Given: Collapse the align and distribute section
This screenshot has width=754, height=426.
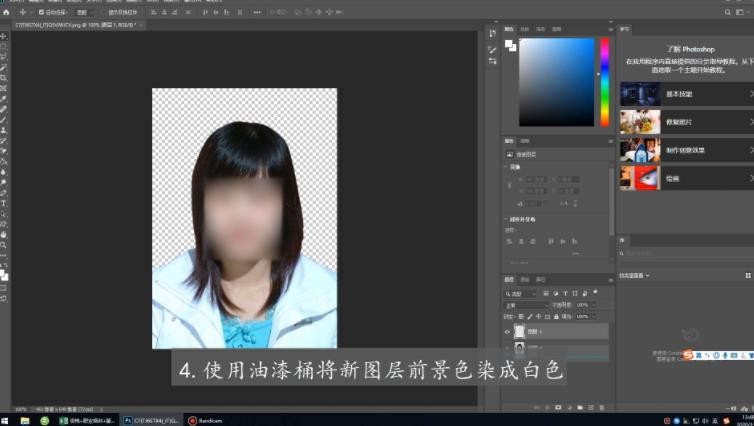Looking at the screenshot, I should click(506, 219).
